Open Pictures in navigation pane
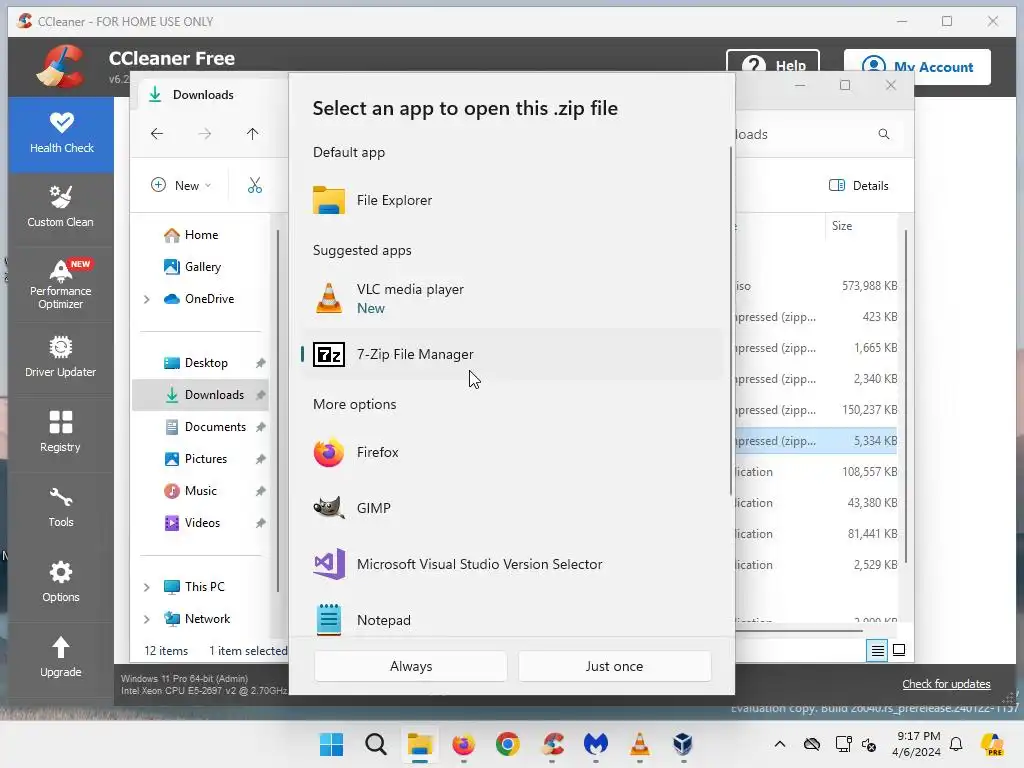This screenshot has height=768, width=1024. (x=200, y=459)
